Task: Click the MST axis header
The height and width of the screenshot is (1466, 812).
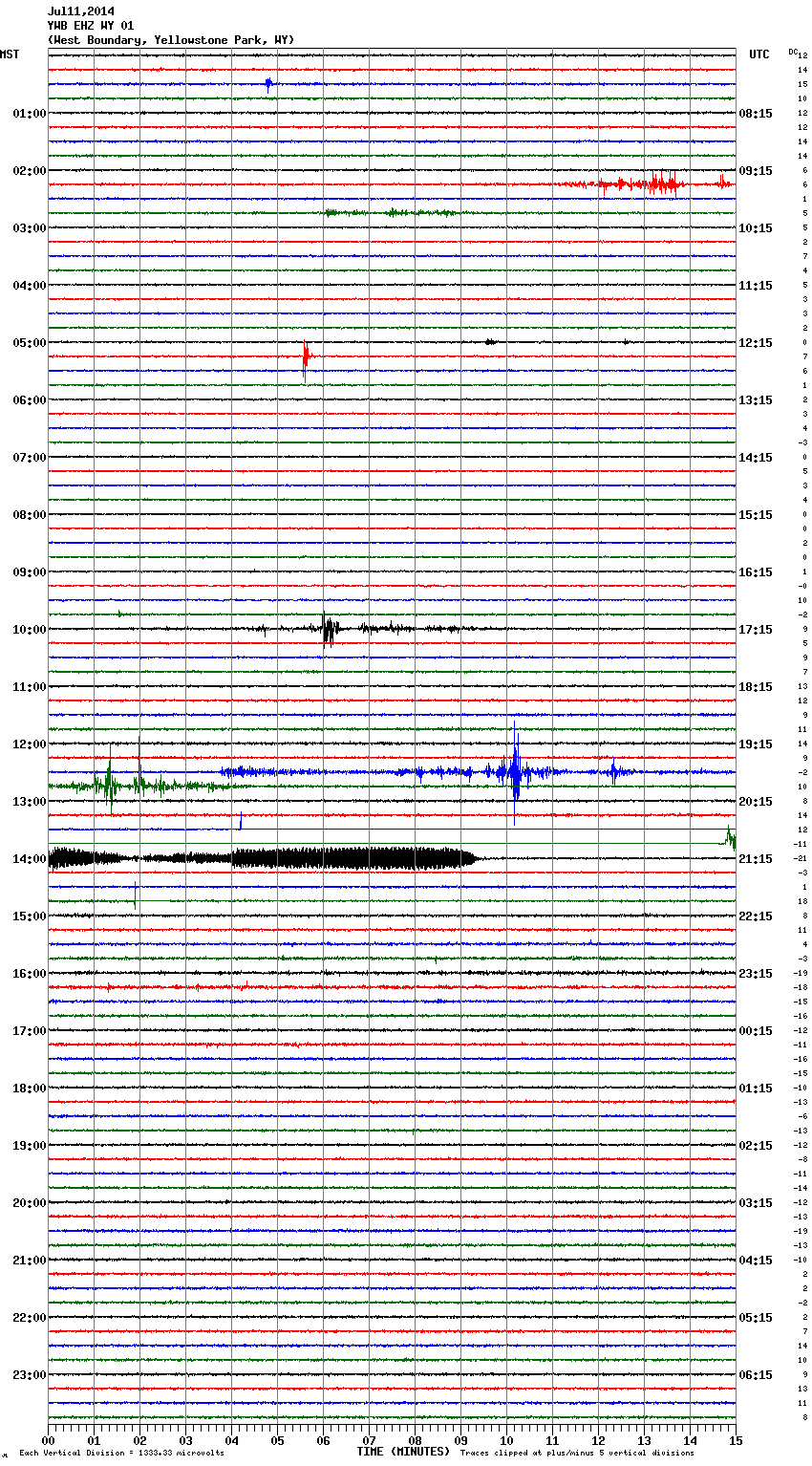Action: click(10, 54)
